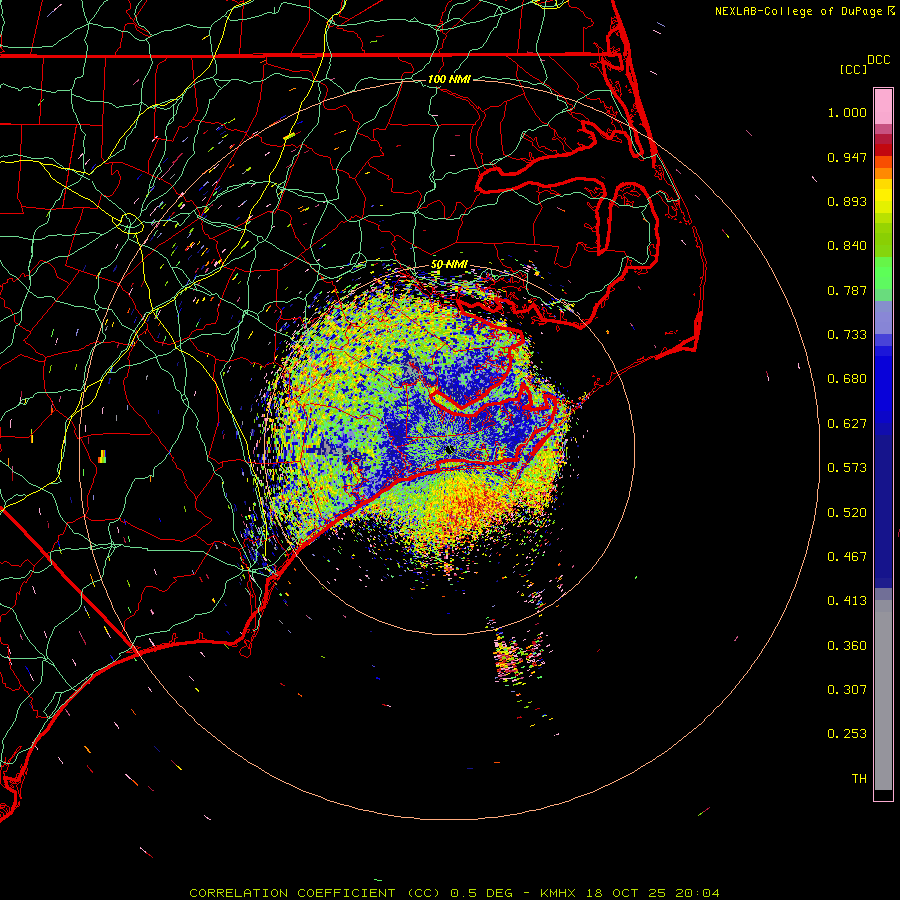The width and height of the screenshot is (900, 900).
Task: Click the 0.520 scale value
Action: coord(847,513)
